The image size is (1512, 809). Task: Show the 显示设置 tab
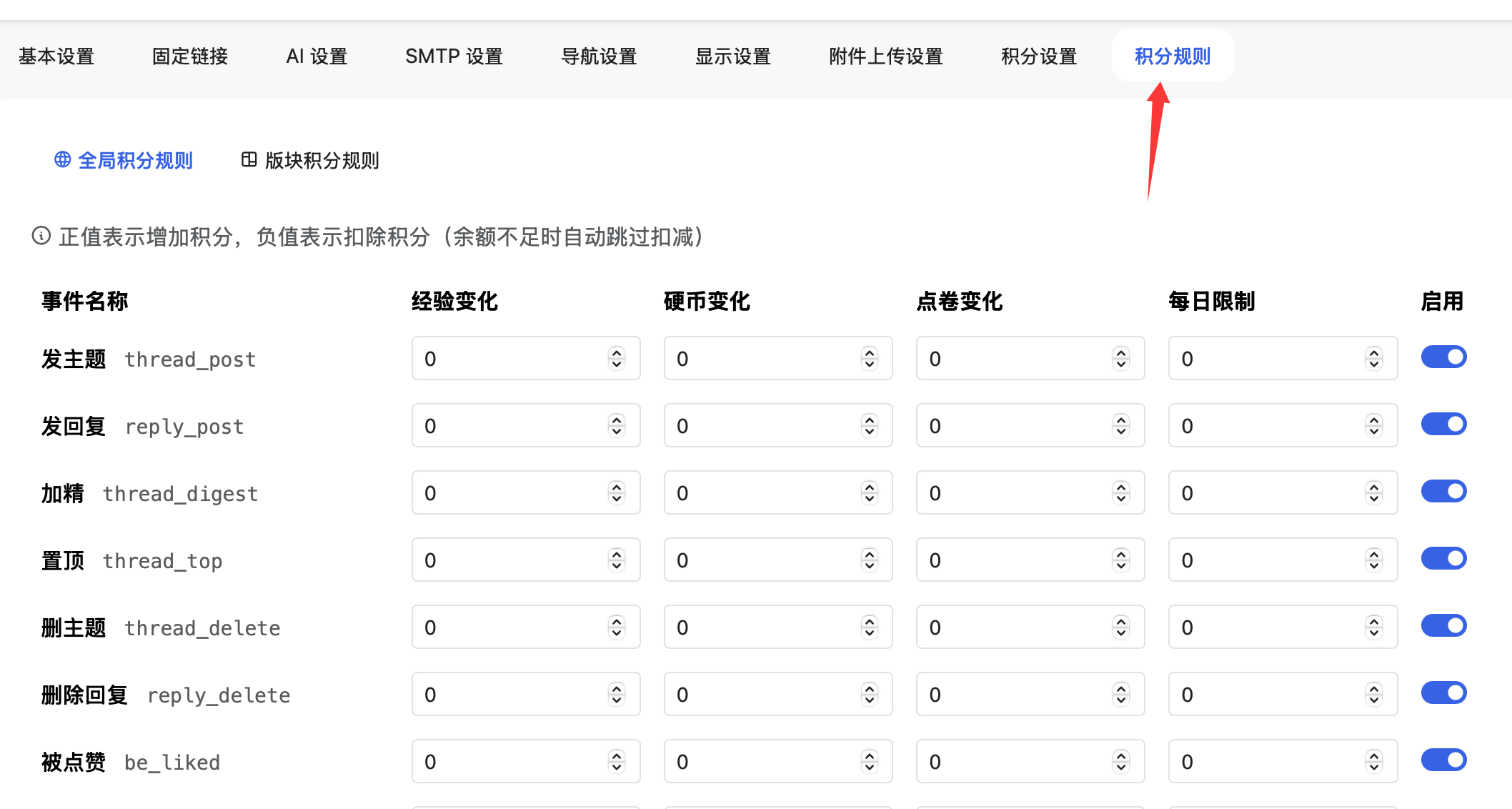coord(733,56)
